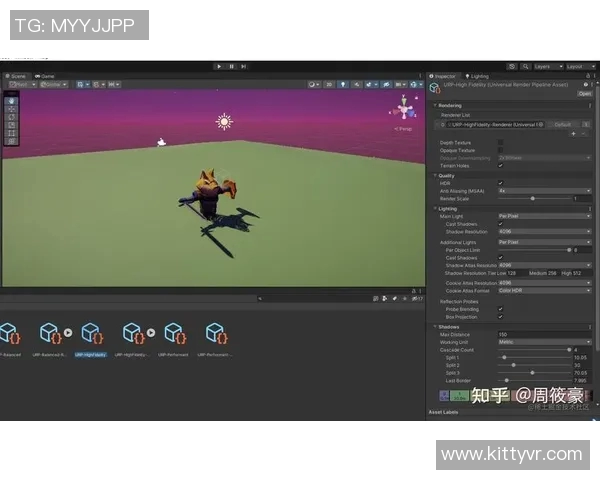Click the Render Scale slider handle
600x480 pixels.
point(532,198)
